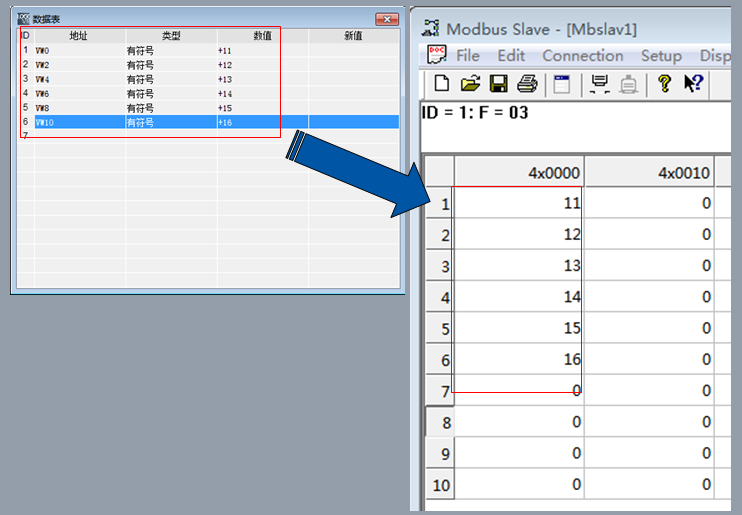Click the Connect toolbar icon

click(x=600, y=84)
